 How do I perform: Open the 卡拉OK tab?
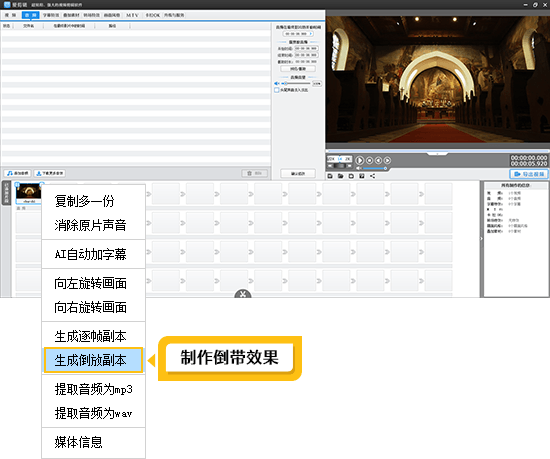[x=153, y=15]
